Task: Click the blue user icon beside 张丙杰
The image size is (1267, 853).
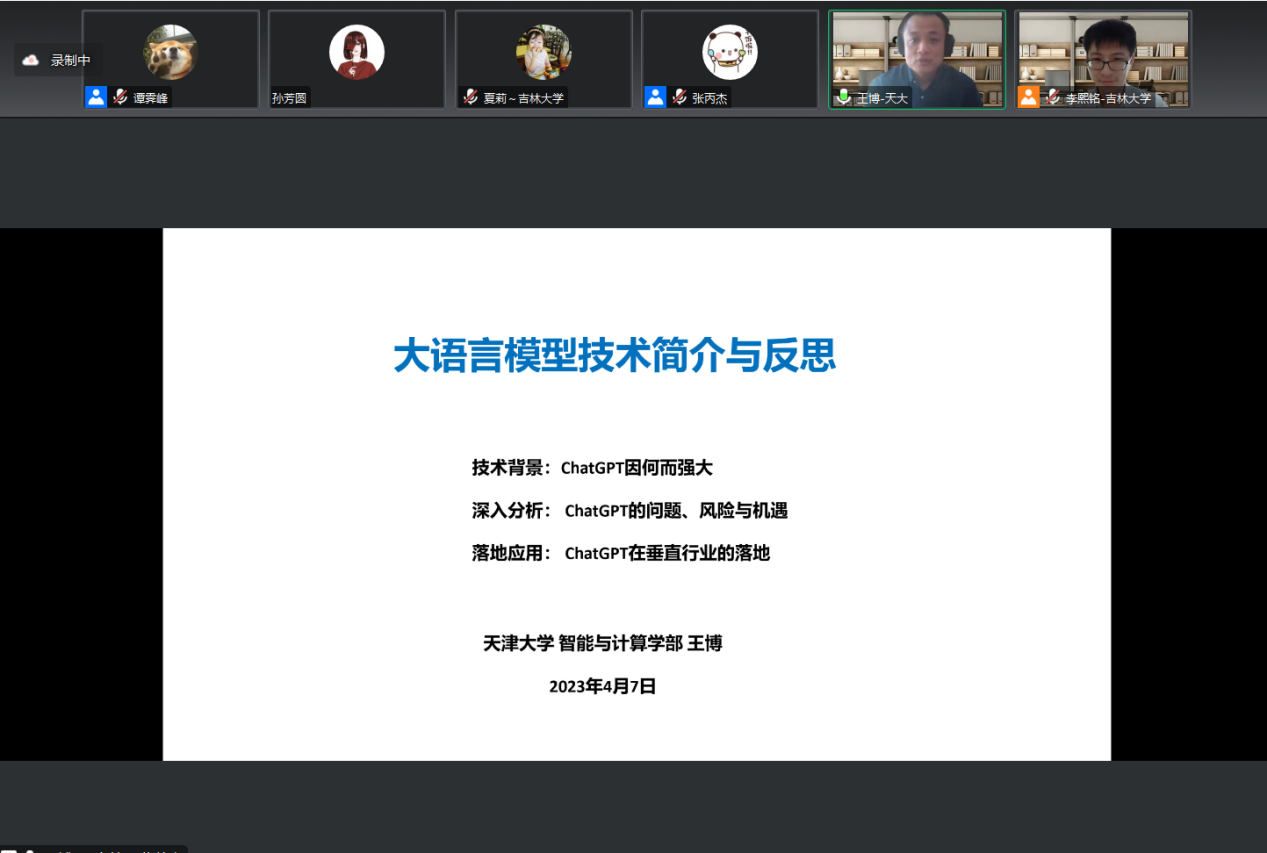Action: point(655,97)
